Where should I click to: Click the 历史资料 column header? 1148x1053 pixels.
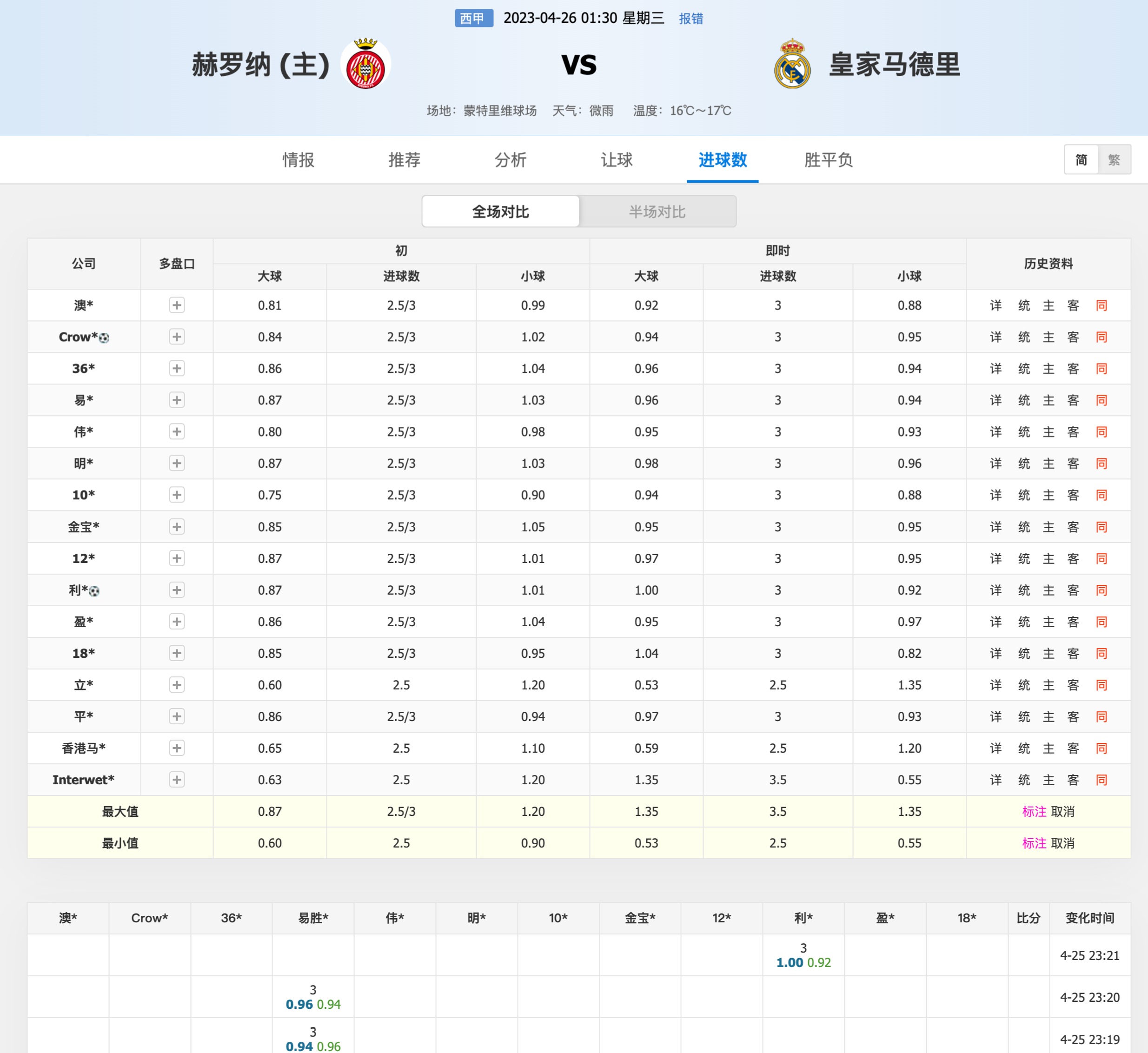click(1048, 264)
